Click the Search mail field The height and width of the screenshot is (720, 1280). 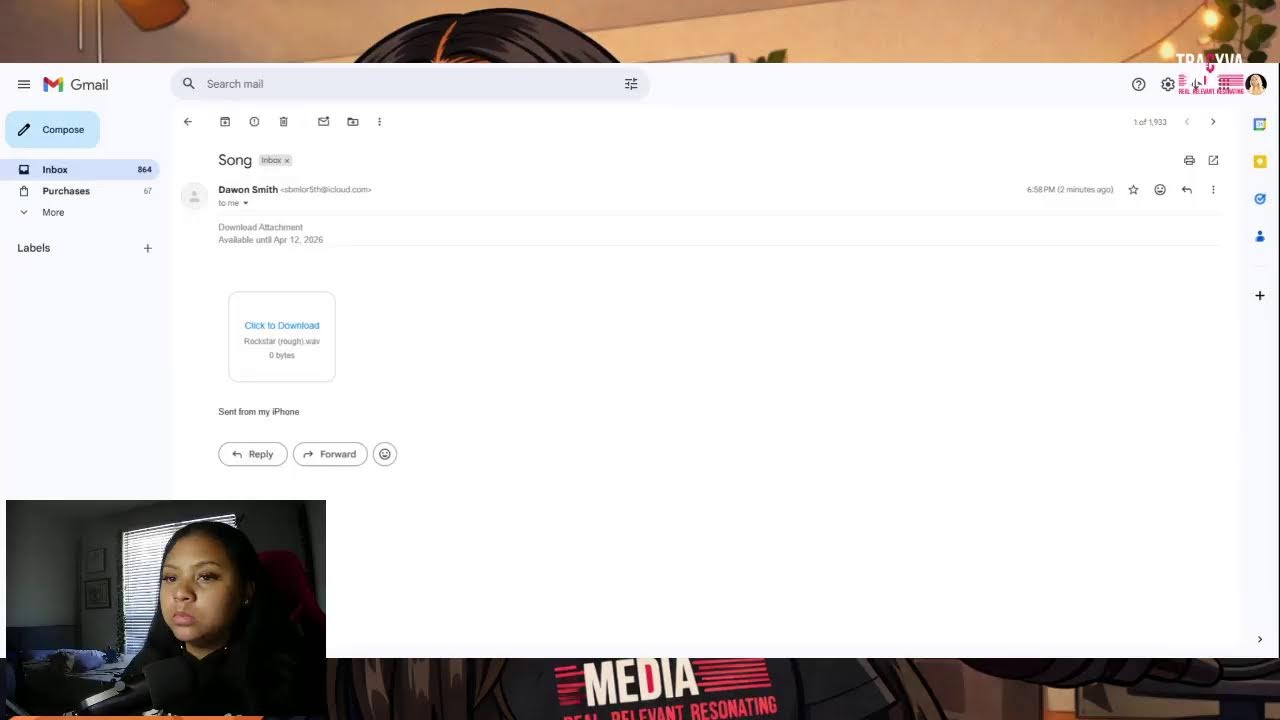coord(410,84)
